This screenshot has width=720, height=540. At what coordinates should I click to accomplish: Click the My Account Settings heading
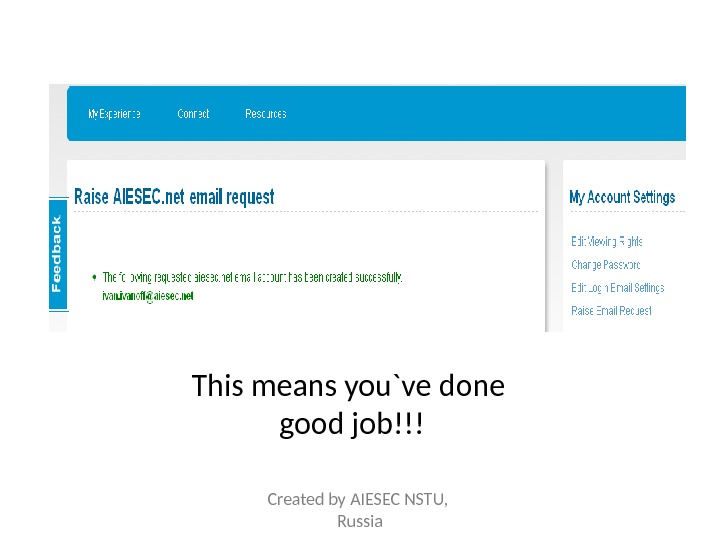pyautogui.click(x=622, y=197)
